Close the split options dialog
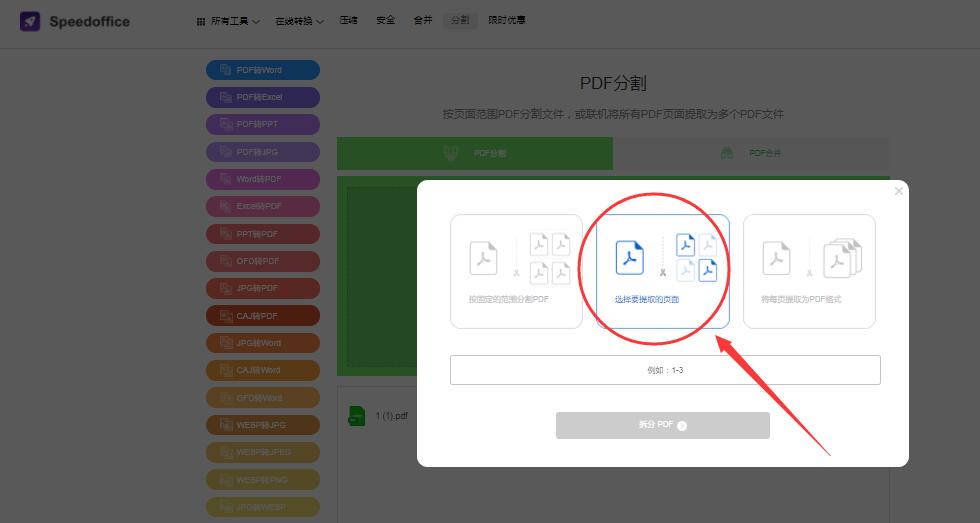Screen dimensions: 980x523 [x=899, y=191]
